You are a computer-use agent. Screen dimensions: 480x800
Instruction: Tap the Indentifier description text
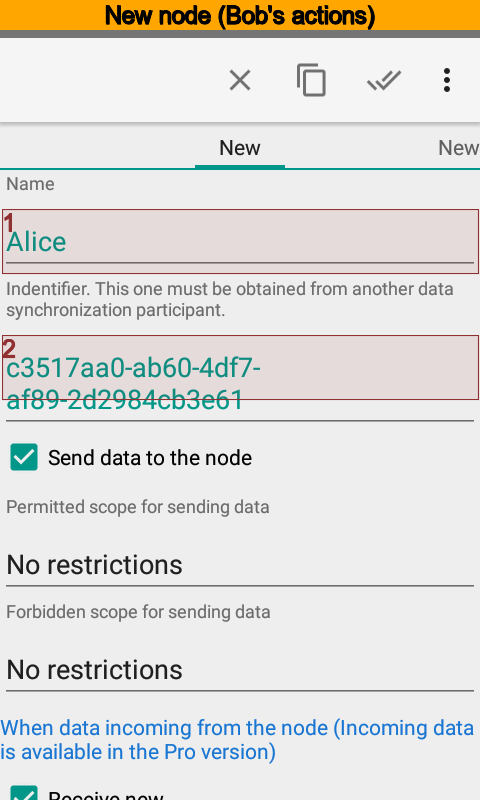(x=230, y=299)
